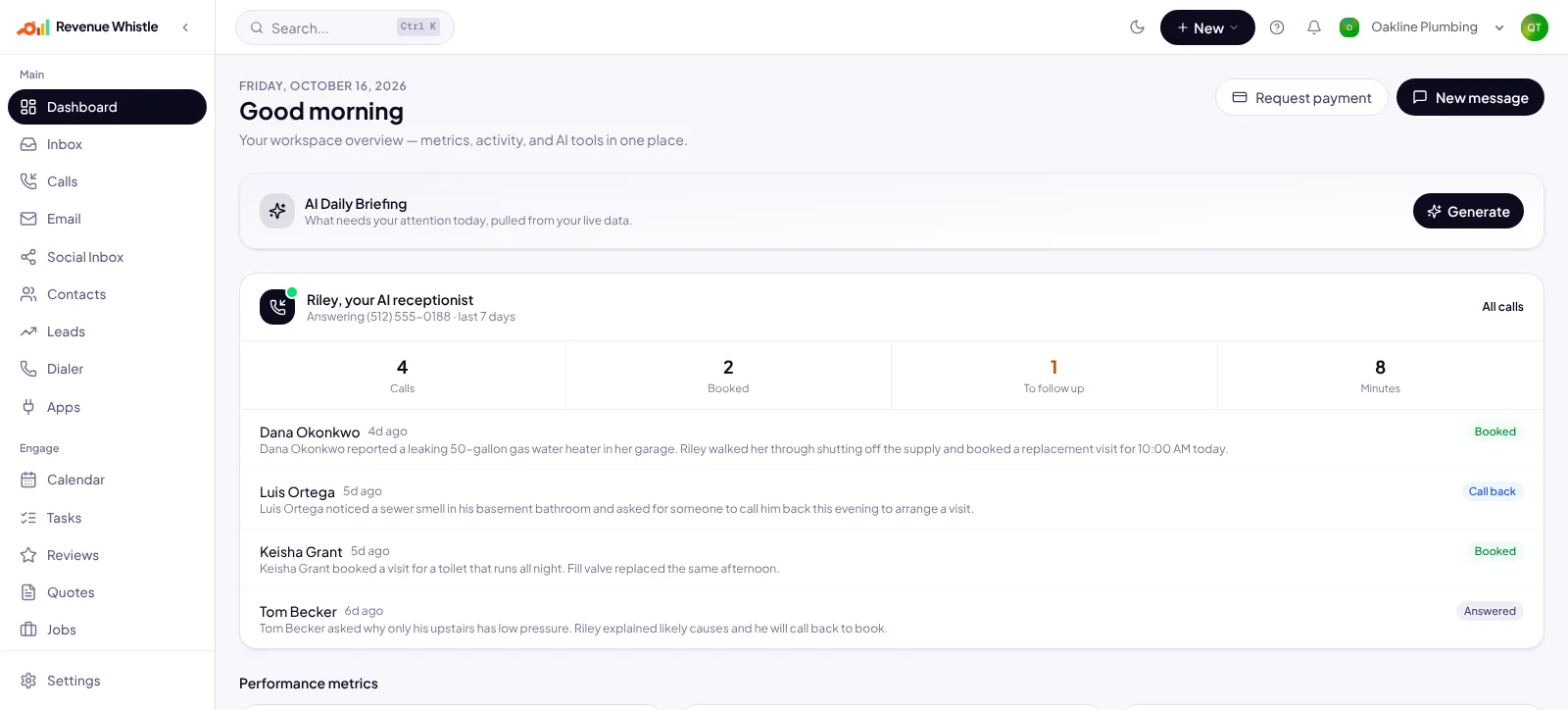
Task: Click the AI Daily Briefing sparkle icon
Action: [277, 211]
